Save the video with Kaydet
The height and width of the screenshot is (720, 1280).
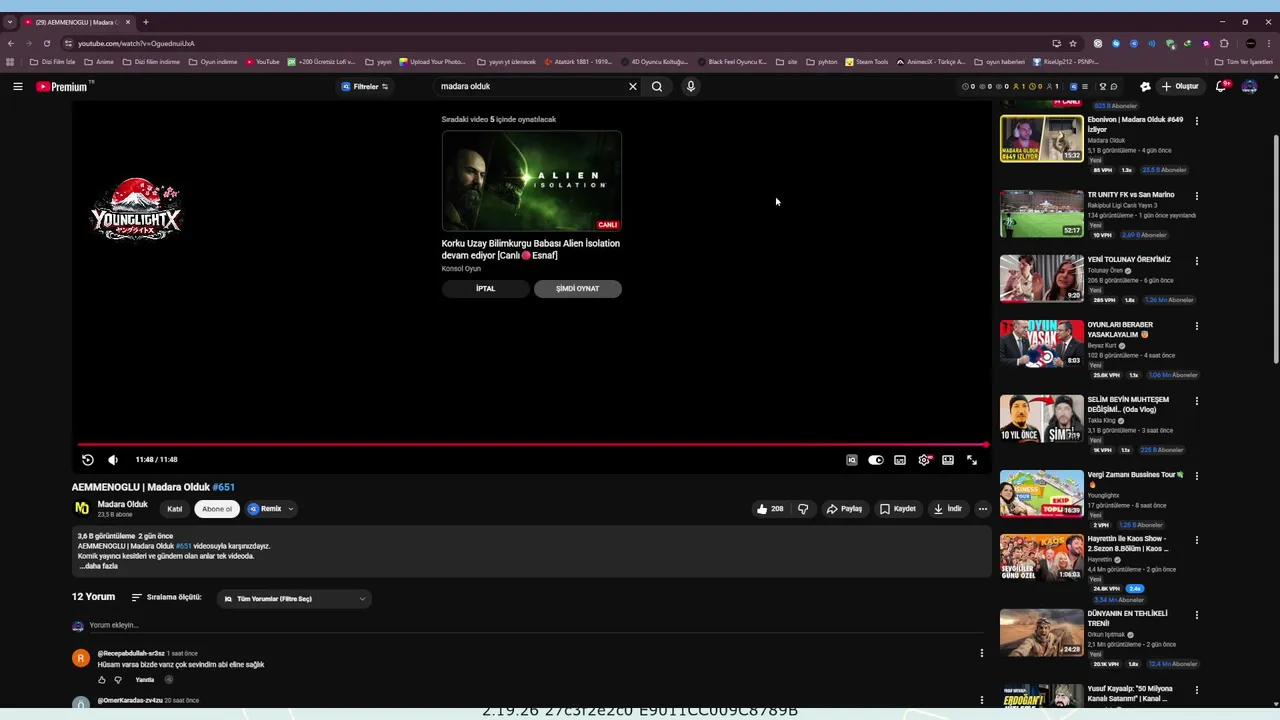pos(898,509)
